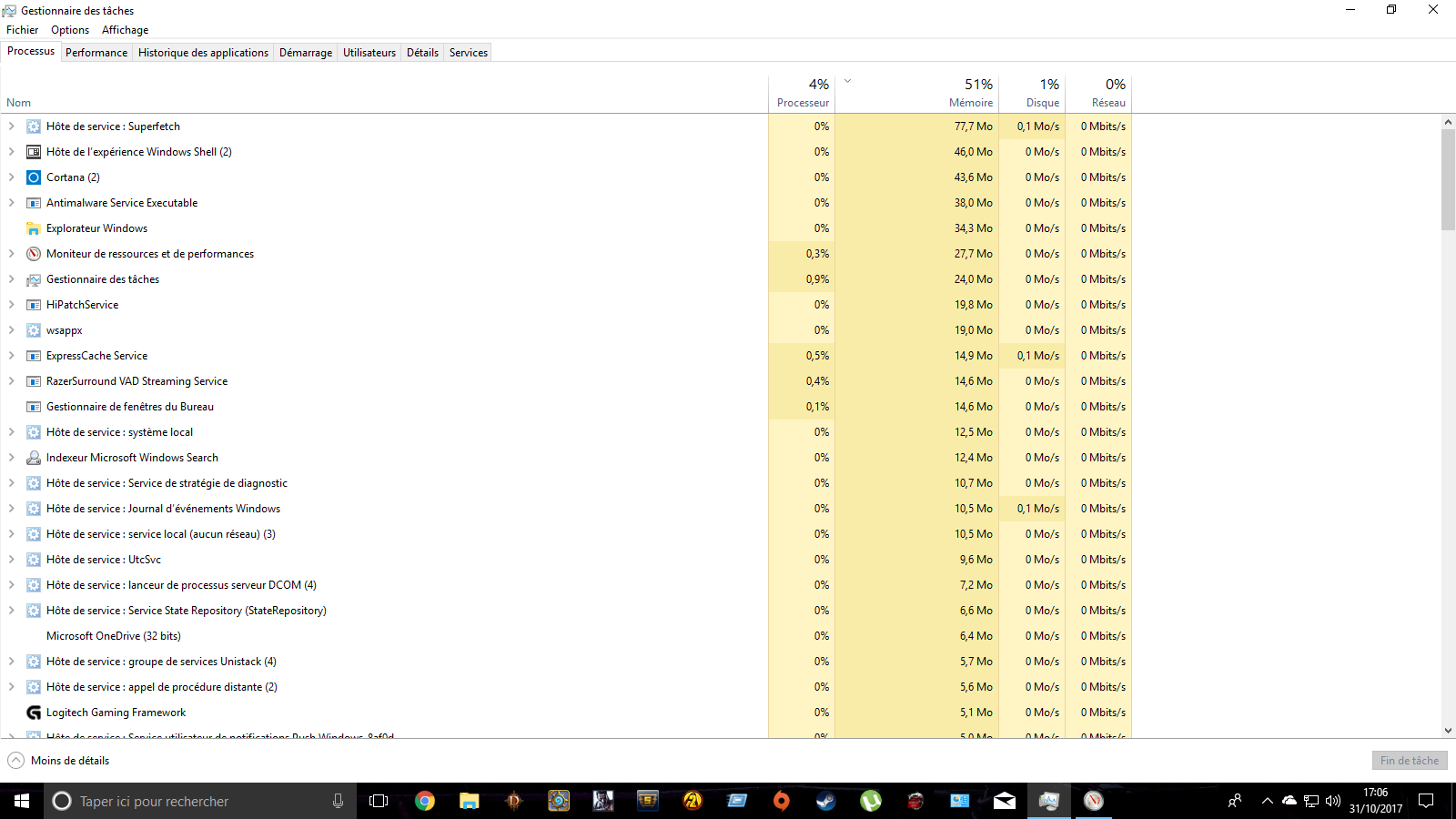Sort by the Processeur column header
The image size is (1456, 819).
802,94
